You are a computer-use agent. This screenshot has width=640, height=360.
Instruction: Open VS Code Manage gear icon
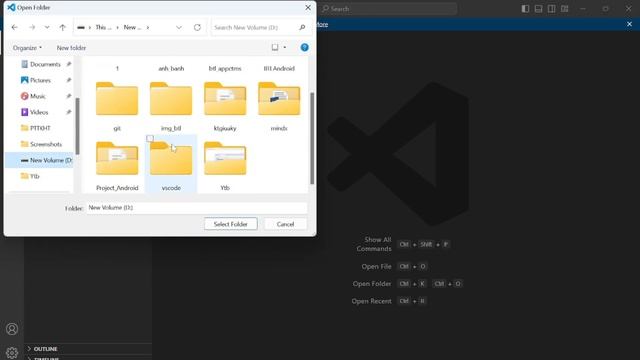[12, 353]
